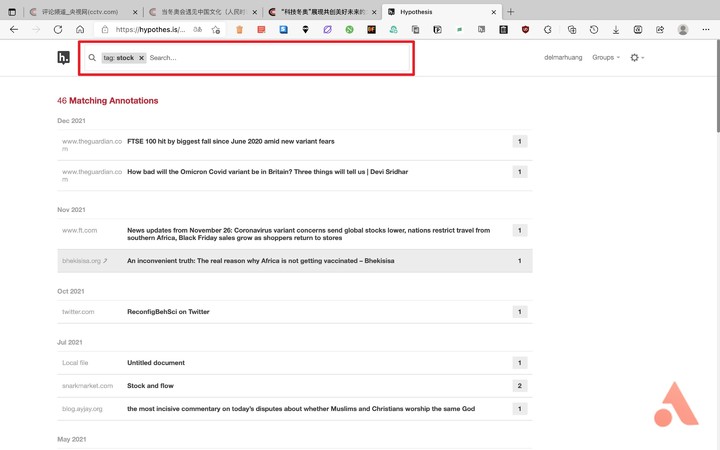This screenshot has height=450, width=720.
Task: Open a new browser tab
Action: pyautogui.click(x=511, y=12)
